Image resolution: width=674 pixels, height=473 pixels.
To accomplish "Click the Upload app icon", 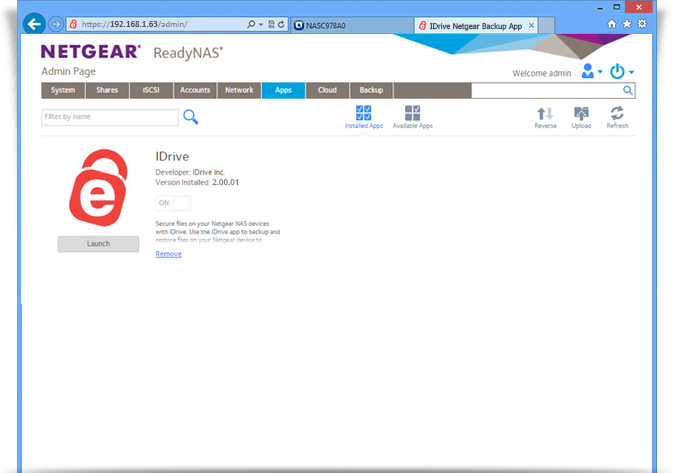I will pyautogui.click(x=581, y=117).
